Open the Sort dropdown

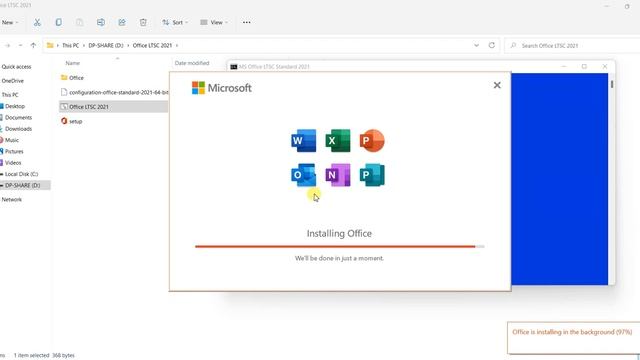(175, 22)
